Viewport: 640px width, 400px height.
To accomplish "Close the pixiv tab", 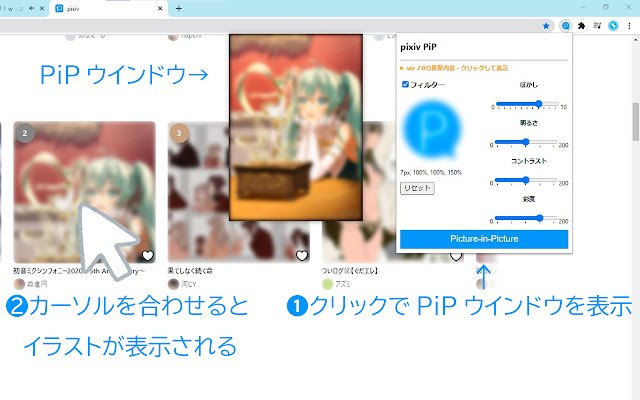I will tap(160, 8).
